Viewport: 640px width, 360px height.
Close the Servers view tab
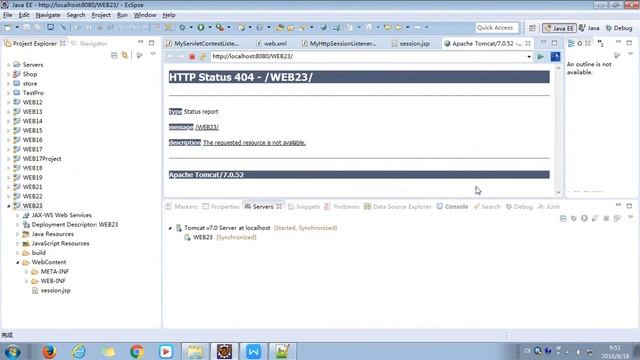coord(279,207)
